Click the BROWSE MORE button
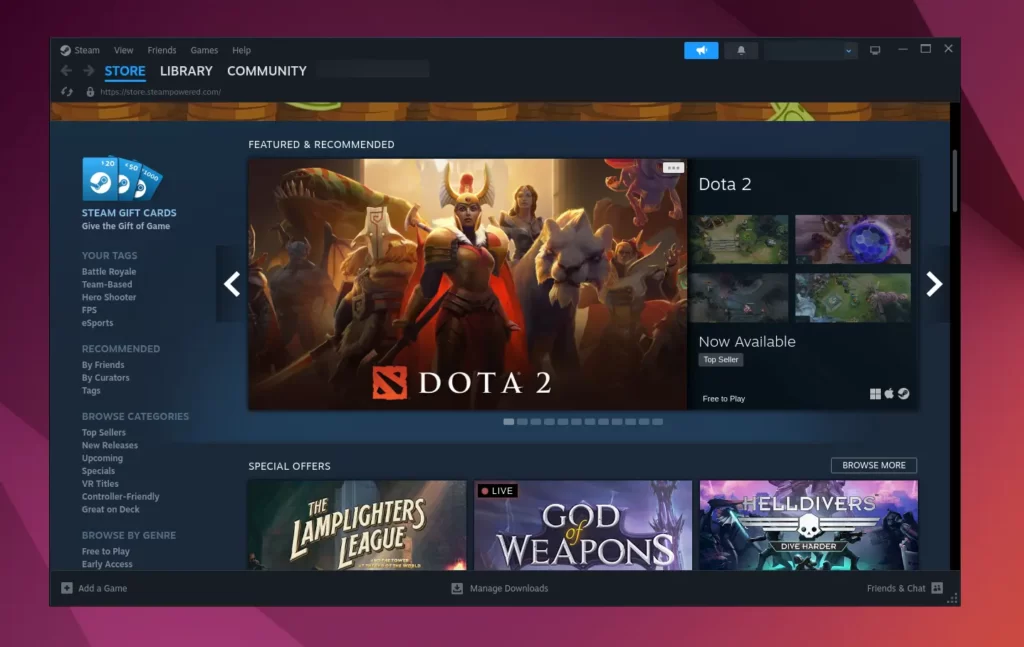 (x=873, y=465)
